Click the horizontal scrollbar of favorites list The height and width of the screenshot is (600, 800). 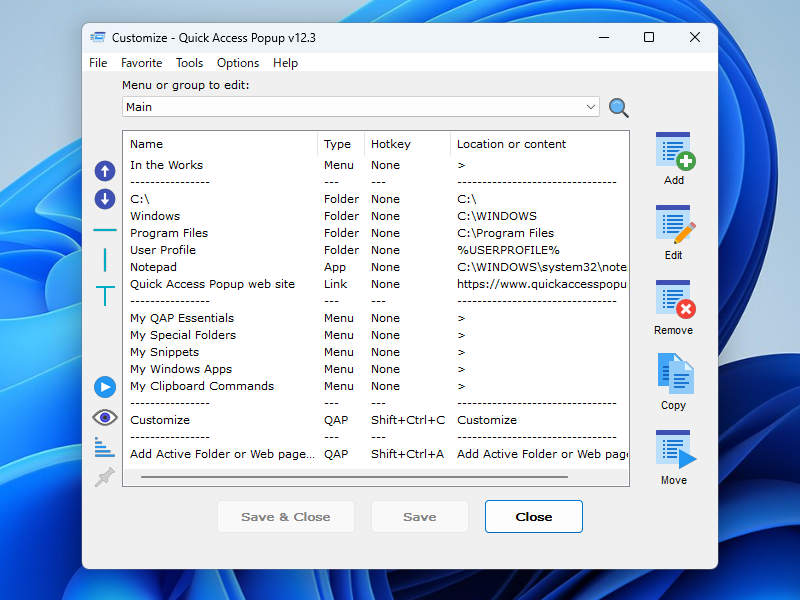354,477
